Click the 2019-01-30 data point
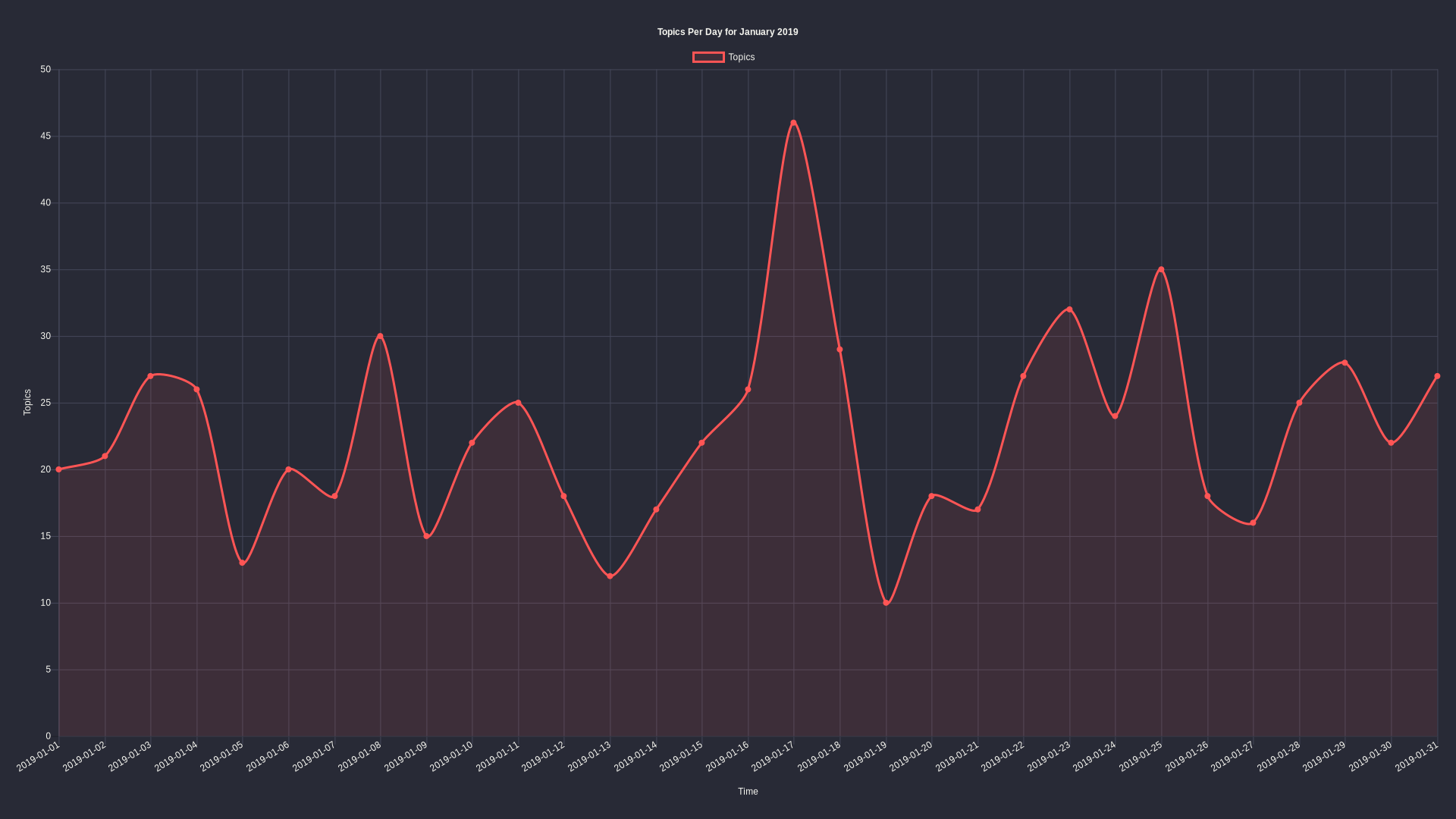Image resolution: width=1456 pixels, height=819 pixels. click(x=1392, y=443)
